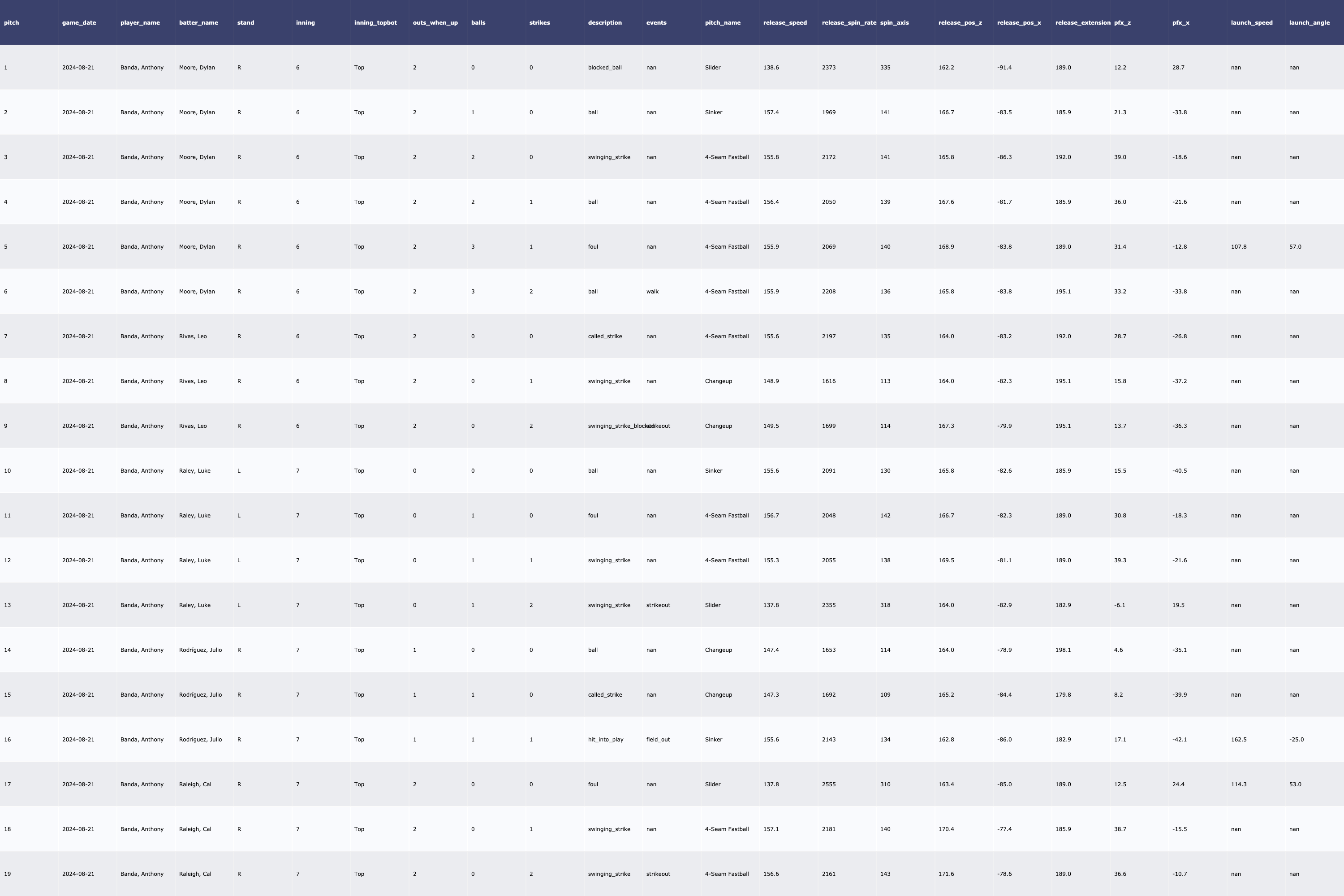Select the release_speed column header

point(784,23)
